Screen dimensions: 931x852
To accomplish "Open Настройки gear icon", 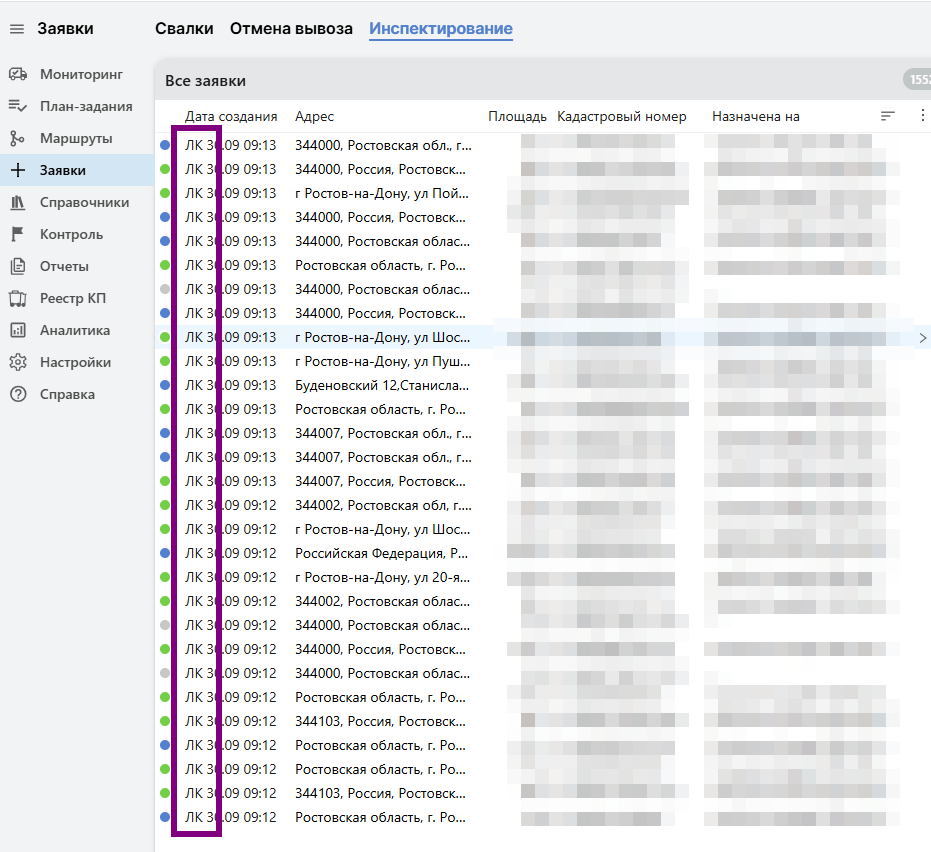I will (17, 362).
